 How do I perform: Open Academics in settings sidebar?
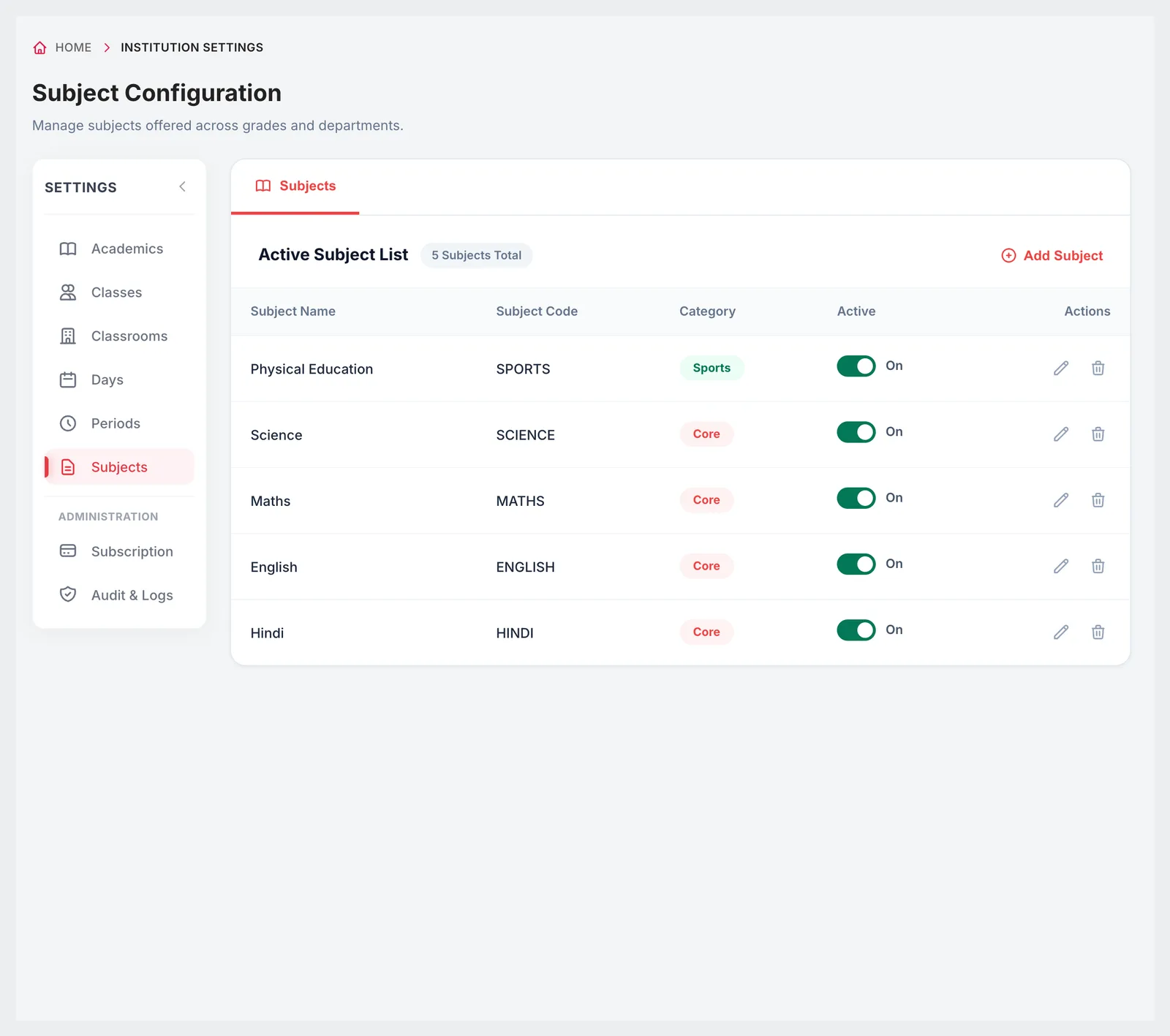click(119, 249)
